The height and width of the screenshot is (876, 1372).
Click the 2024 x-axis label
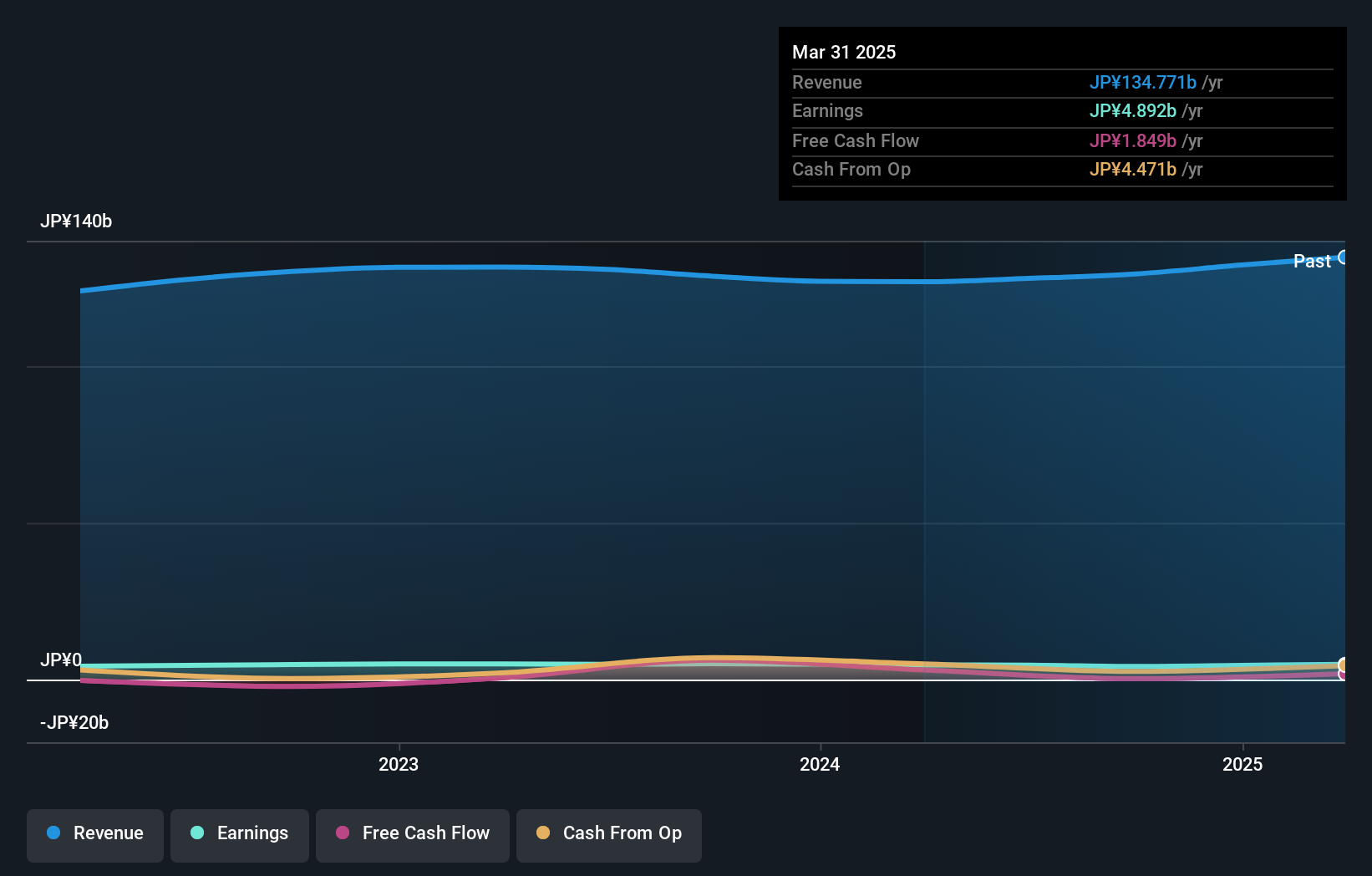pyautogui.click(x=820, y=764)
